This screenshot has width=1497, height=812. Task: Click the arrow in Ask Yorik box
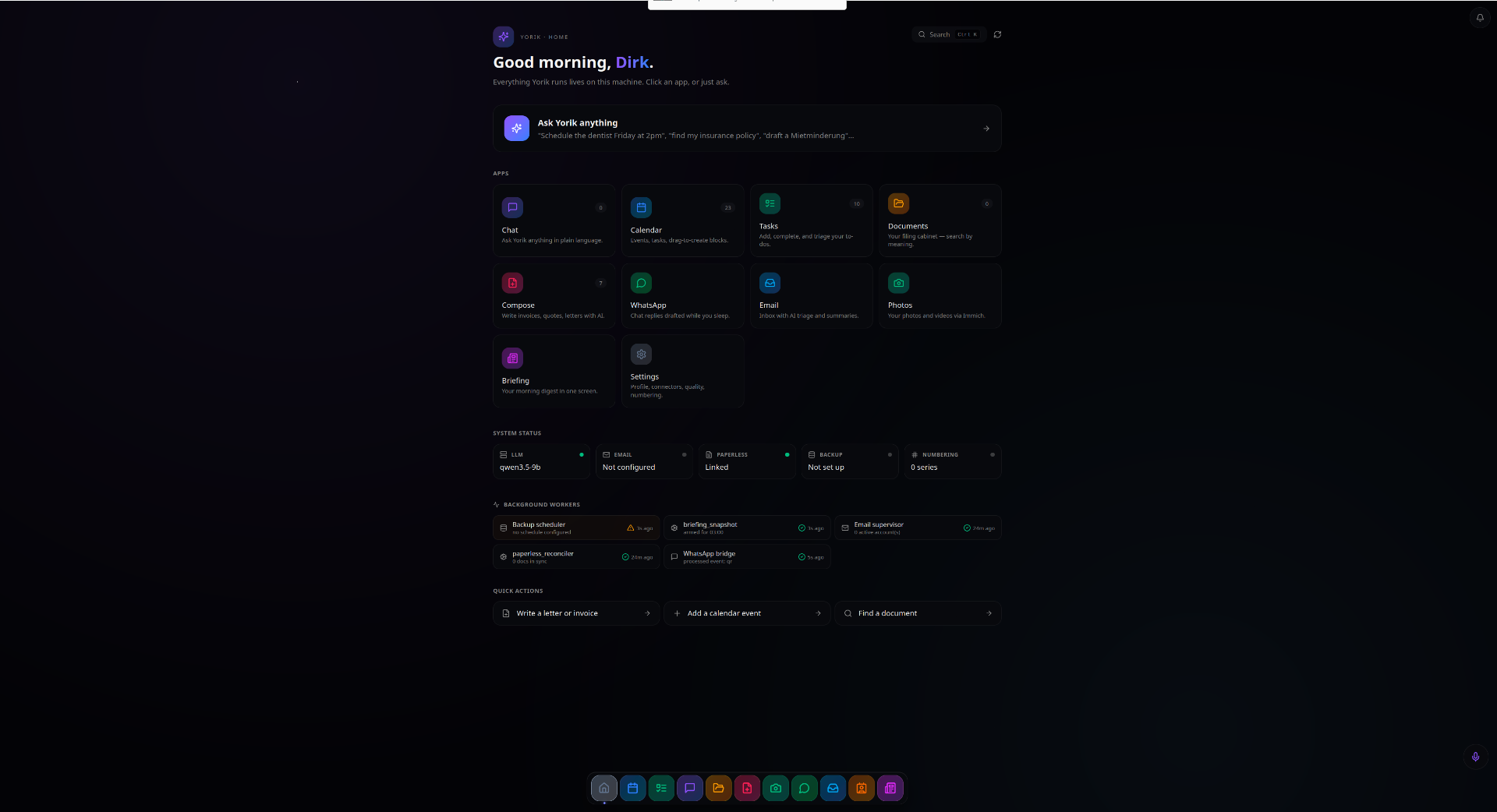point(986,129)
